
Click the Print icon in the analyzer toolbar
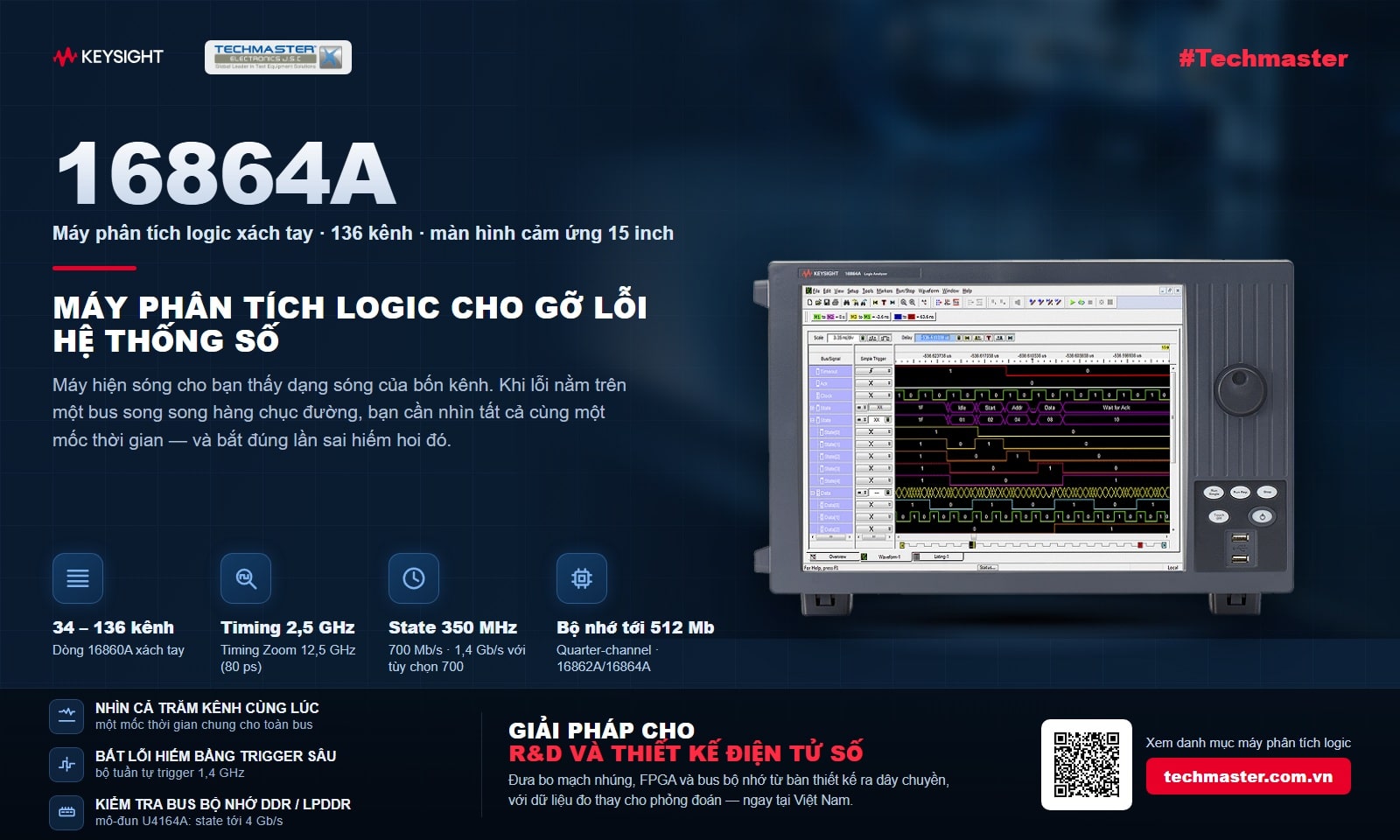pyautogui.click(x=836, y=303)
